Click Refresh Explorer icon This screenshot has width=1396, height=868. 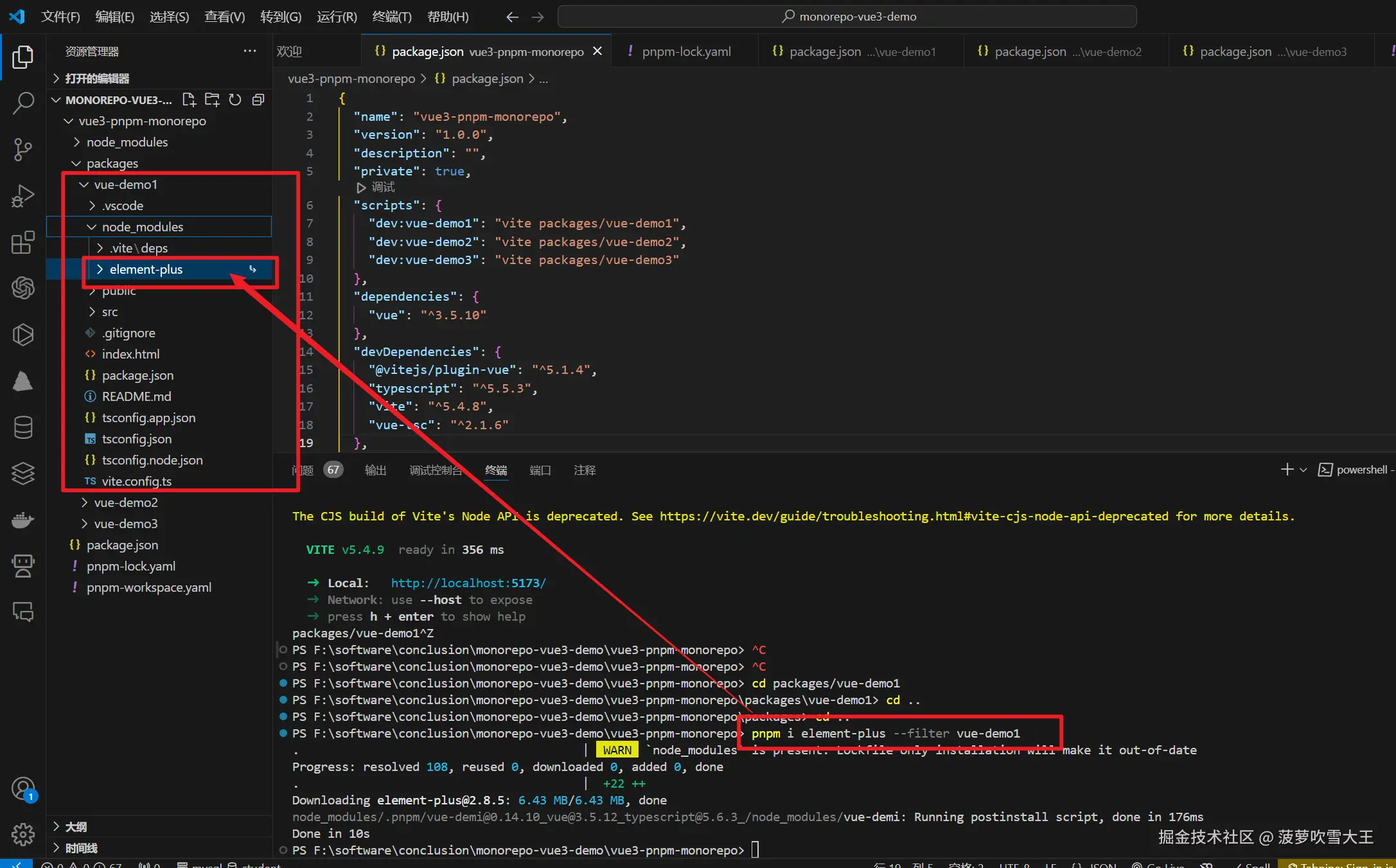pos(235,100)
